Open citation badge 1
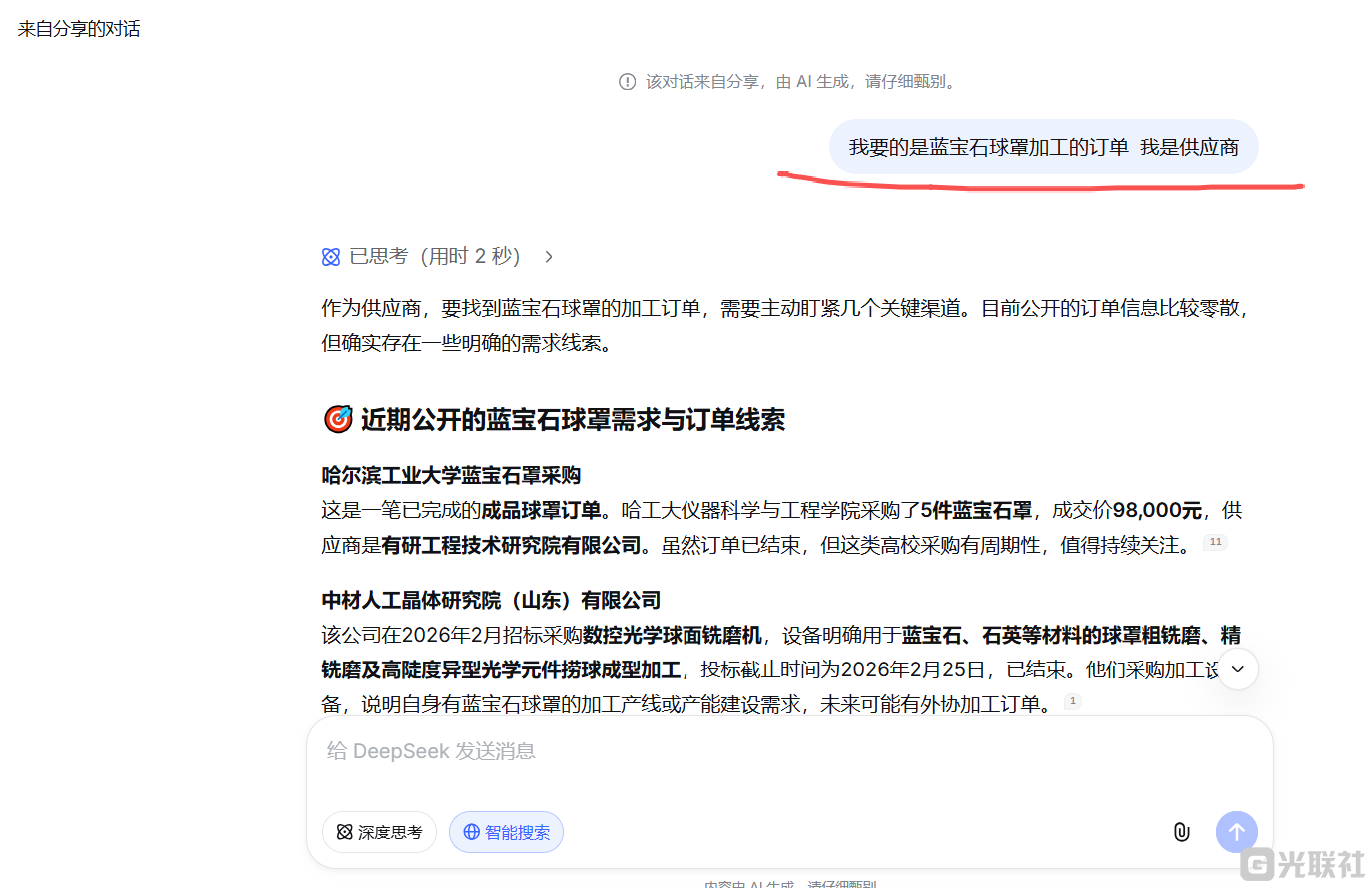1372x888 pixels. pyautogui.click(x=1073, y=701)
